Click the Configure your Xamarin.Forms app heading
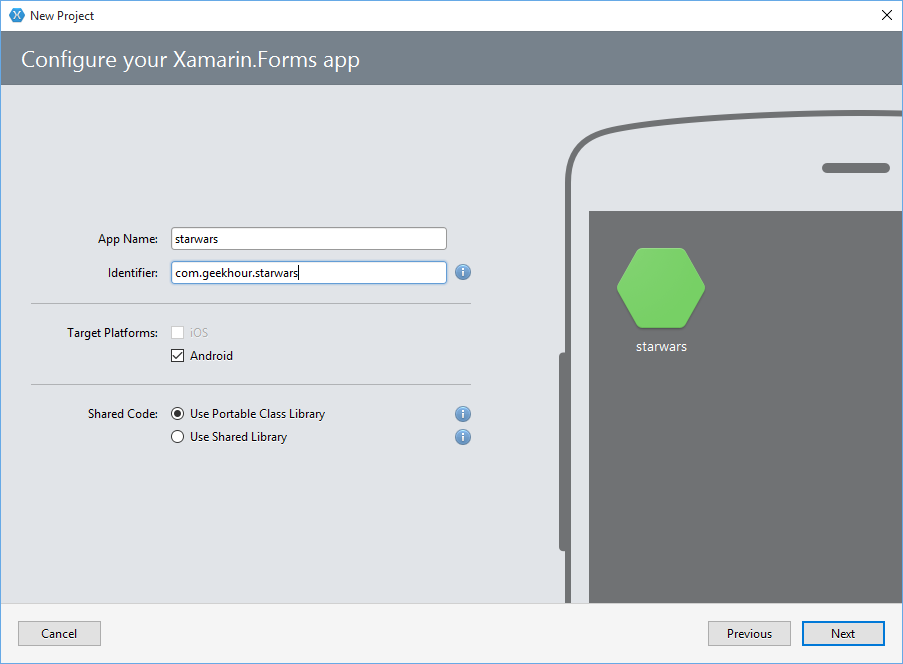903x664 pixels. [x=190, y=60]
